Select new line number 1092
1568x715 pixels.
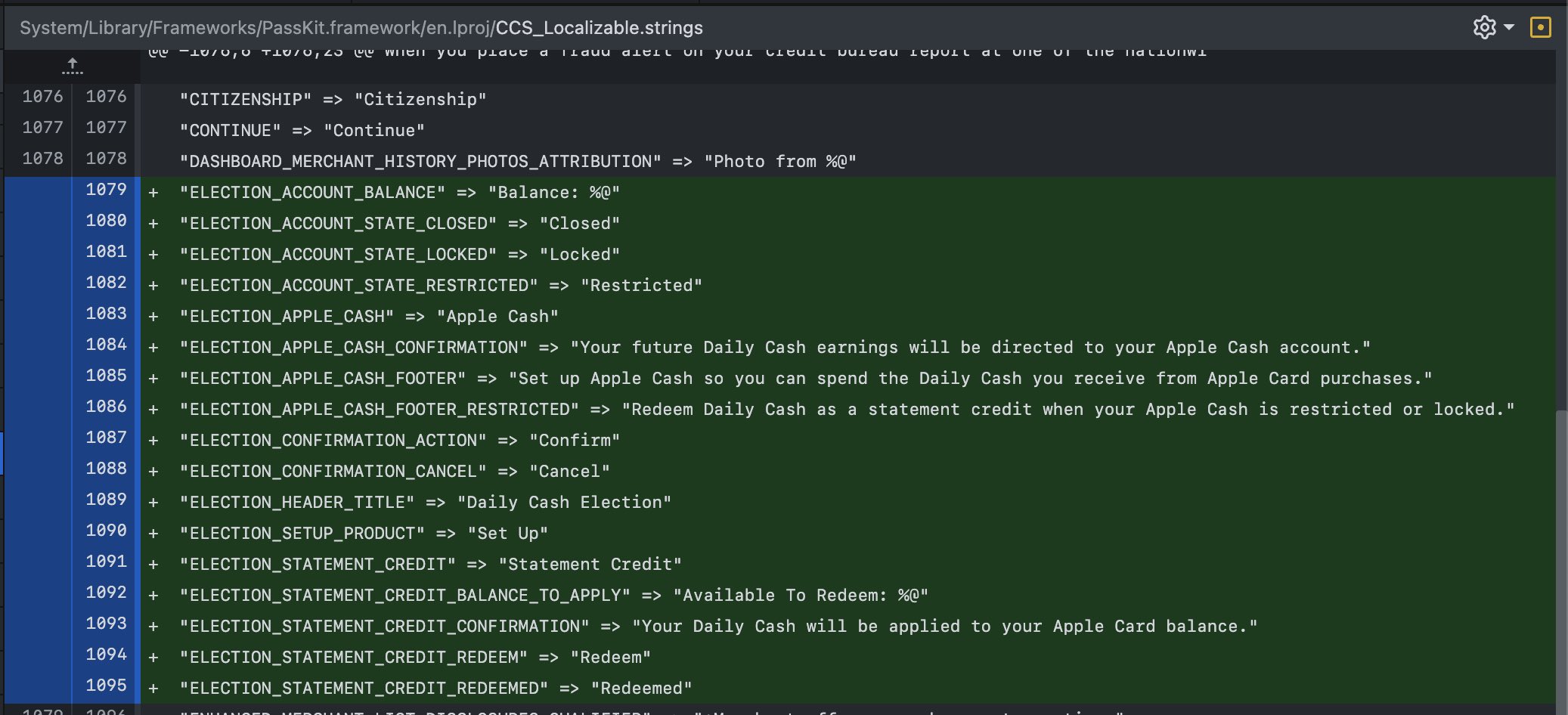106,592
